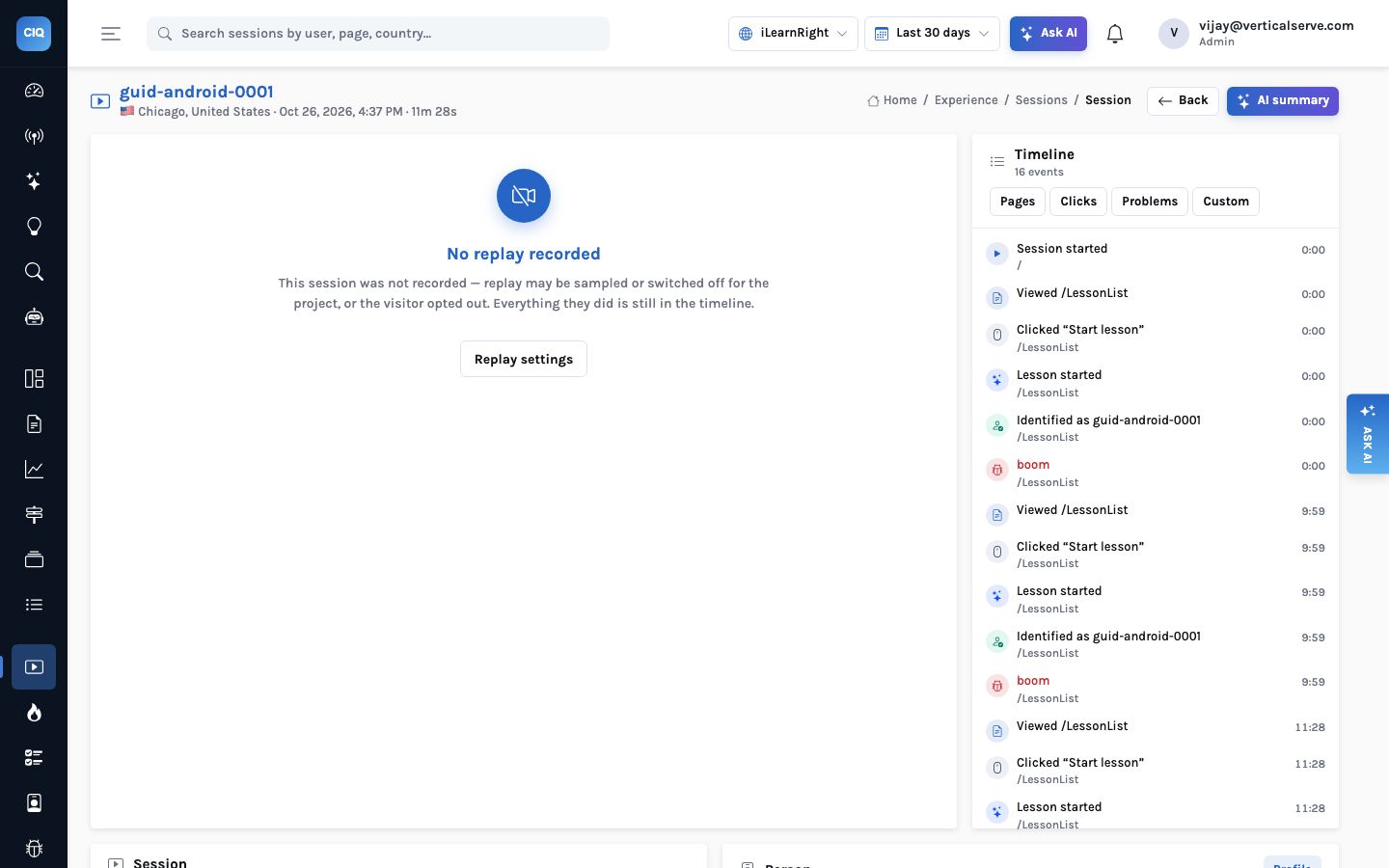The image size is (1389, 868).
Task: Select 'Lesson started' event at 9:59
Action: (x=1156, y=599)
